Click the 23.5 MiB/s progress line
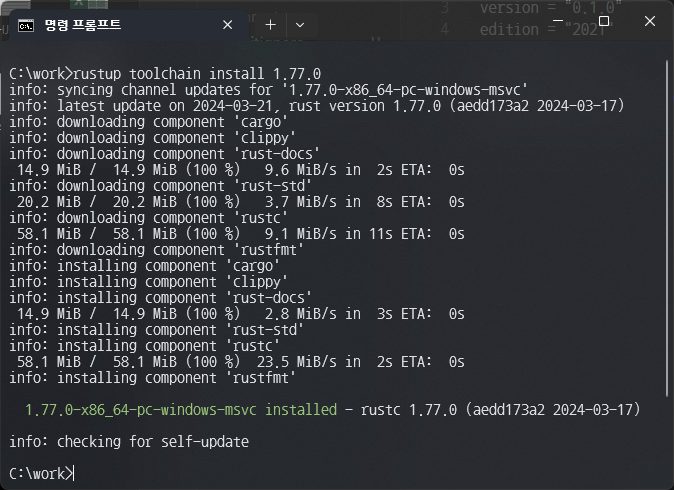The width and height of the screenshot is (674, 490). pos(241,362)
